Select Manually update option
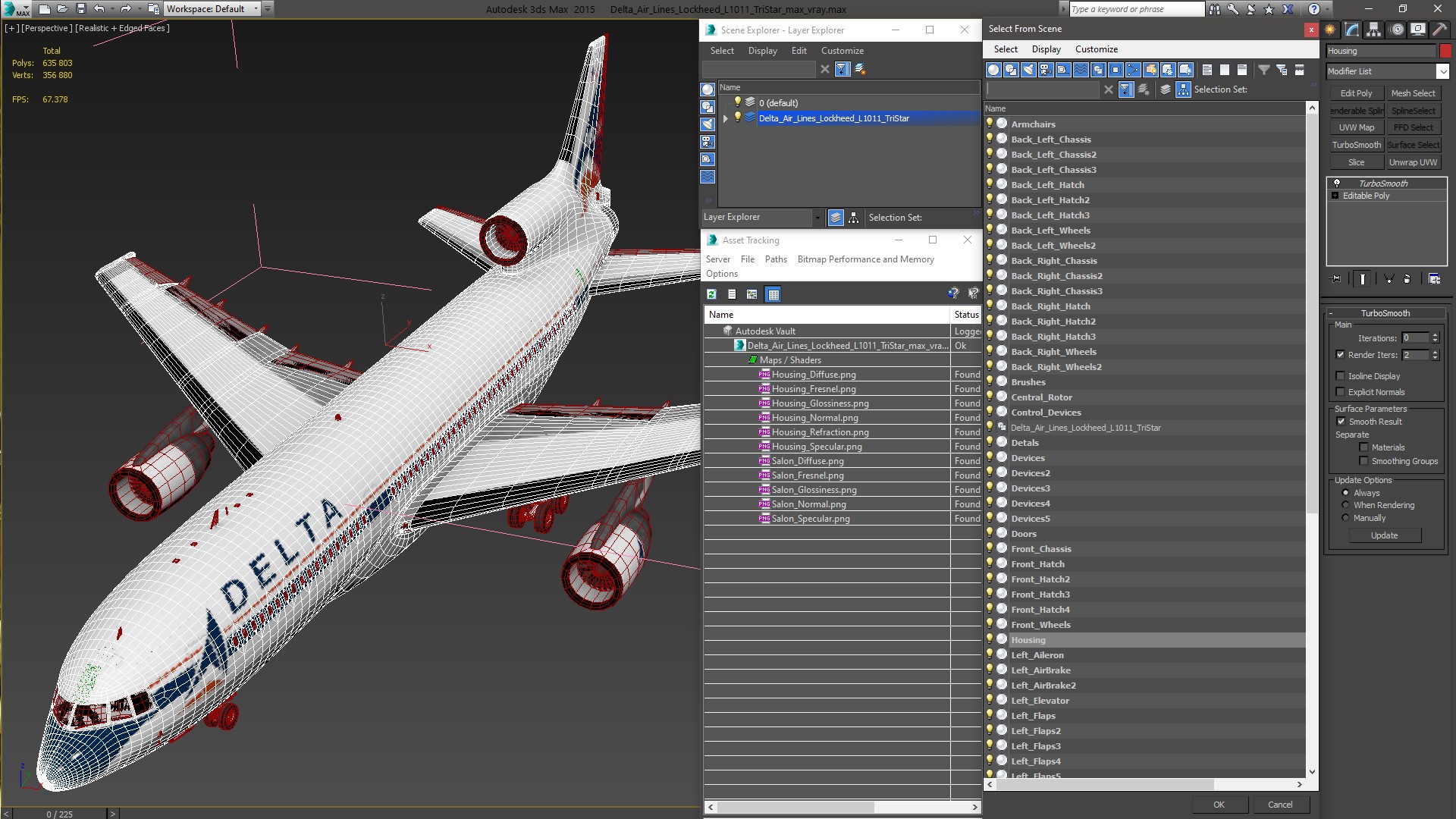The image size is (1456, 819). (1346, 518)
